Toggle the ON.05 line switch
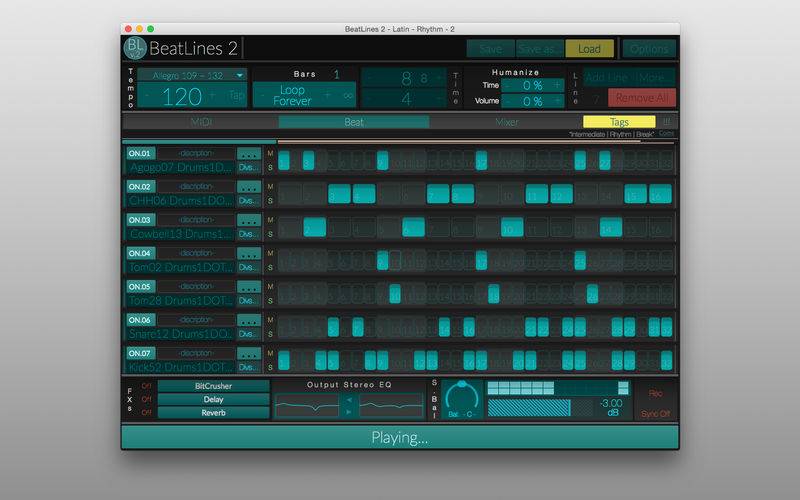The height and width of the screenshot is (500, 800). (140, 287)
